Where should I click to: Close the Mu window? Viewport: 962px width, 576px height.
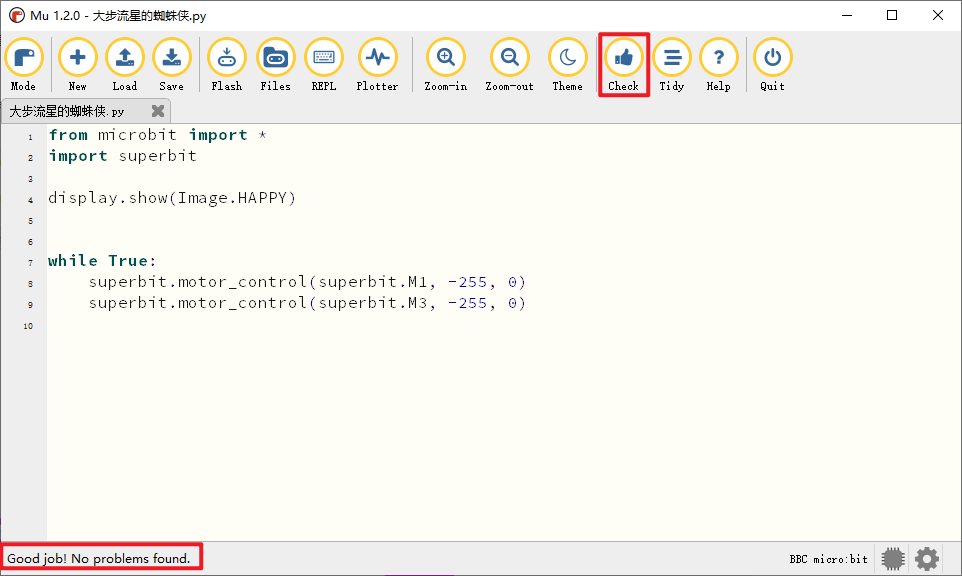[x=938, y=15]
